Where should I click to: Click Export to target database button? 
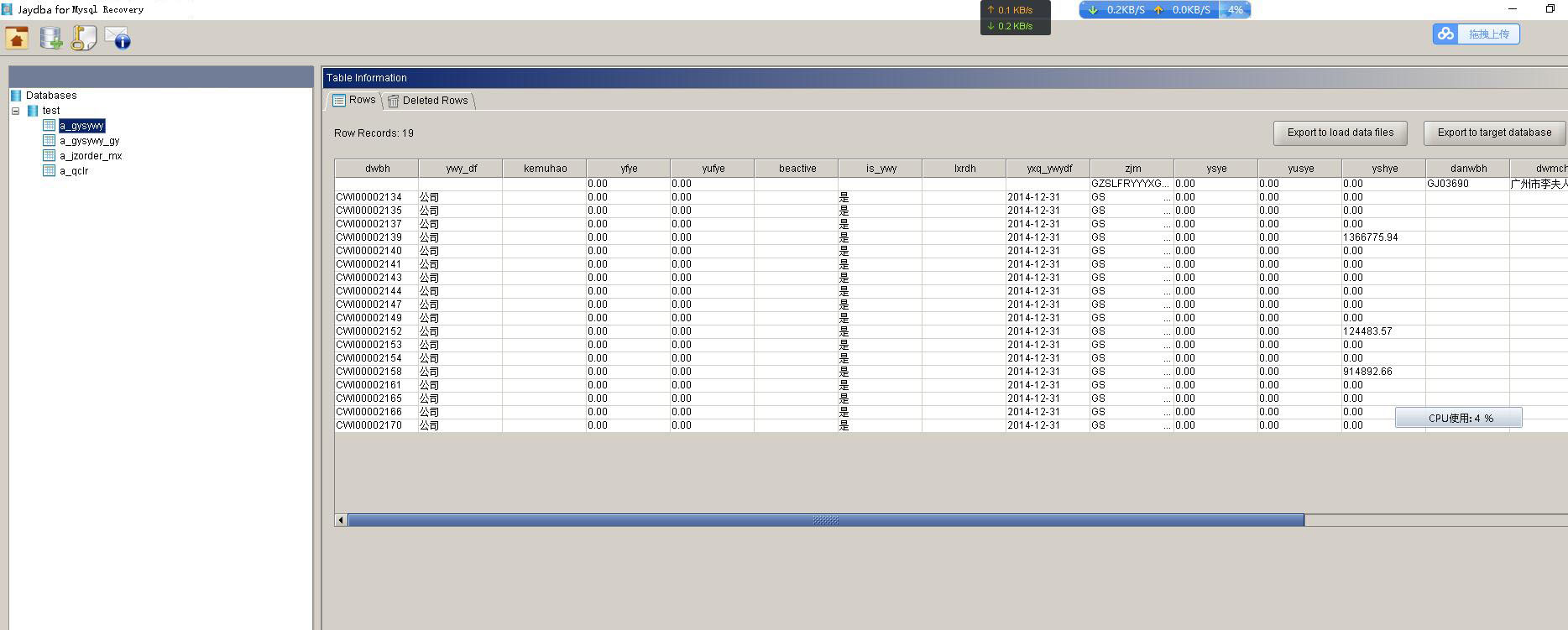pos(1494,133)
